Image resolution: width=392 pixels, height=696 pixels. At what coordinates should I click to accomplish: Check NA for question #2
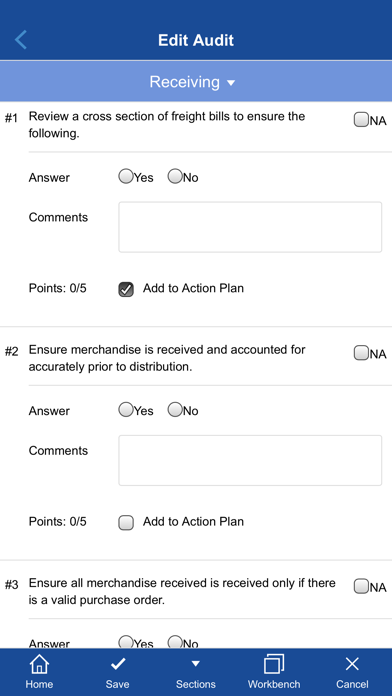[x=361, y=353]
